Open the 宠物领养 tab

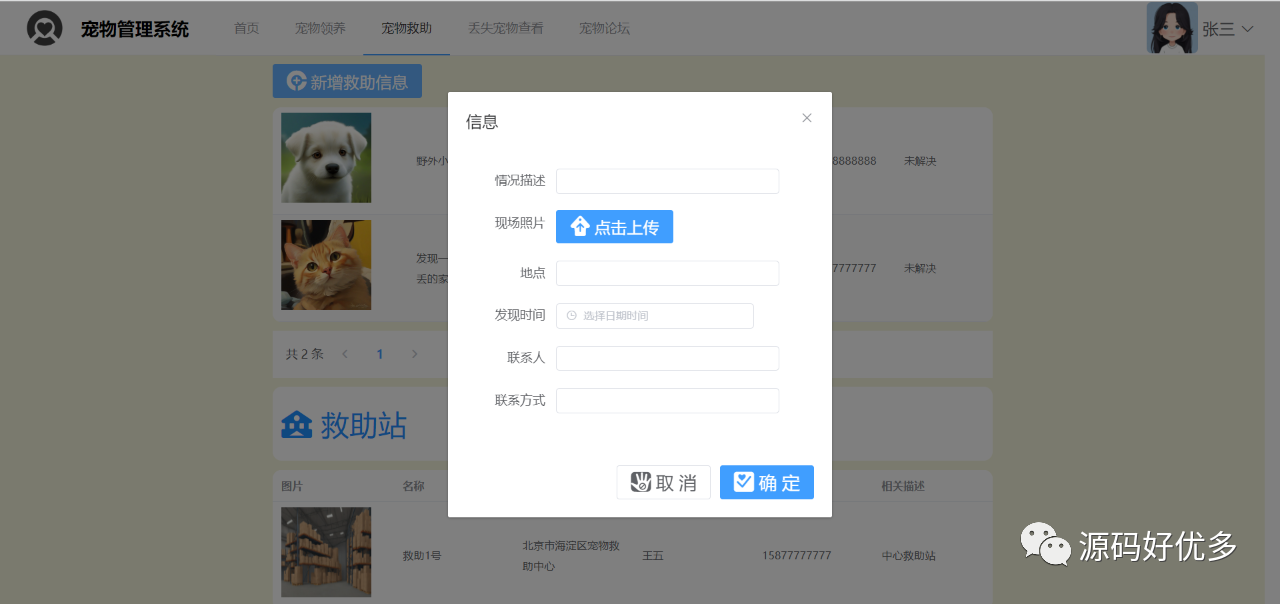pos(320,28)
